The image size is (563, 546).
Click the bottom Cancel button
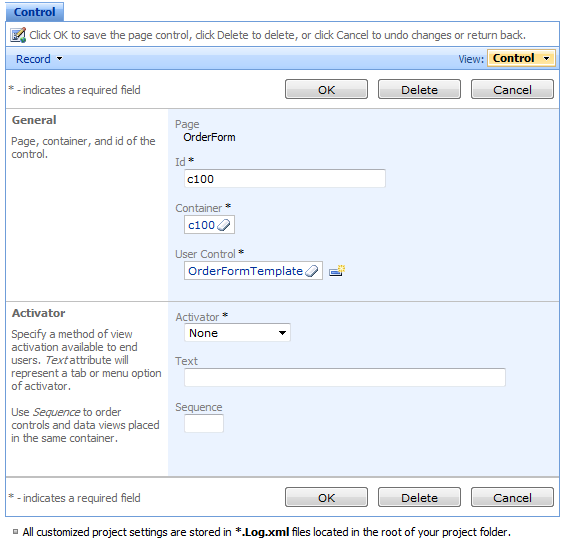tap(512, 498)
